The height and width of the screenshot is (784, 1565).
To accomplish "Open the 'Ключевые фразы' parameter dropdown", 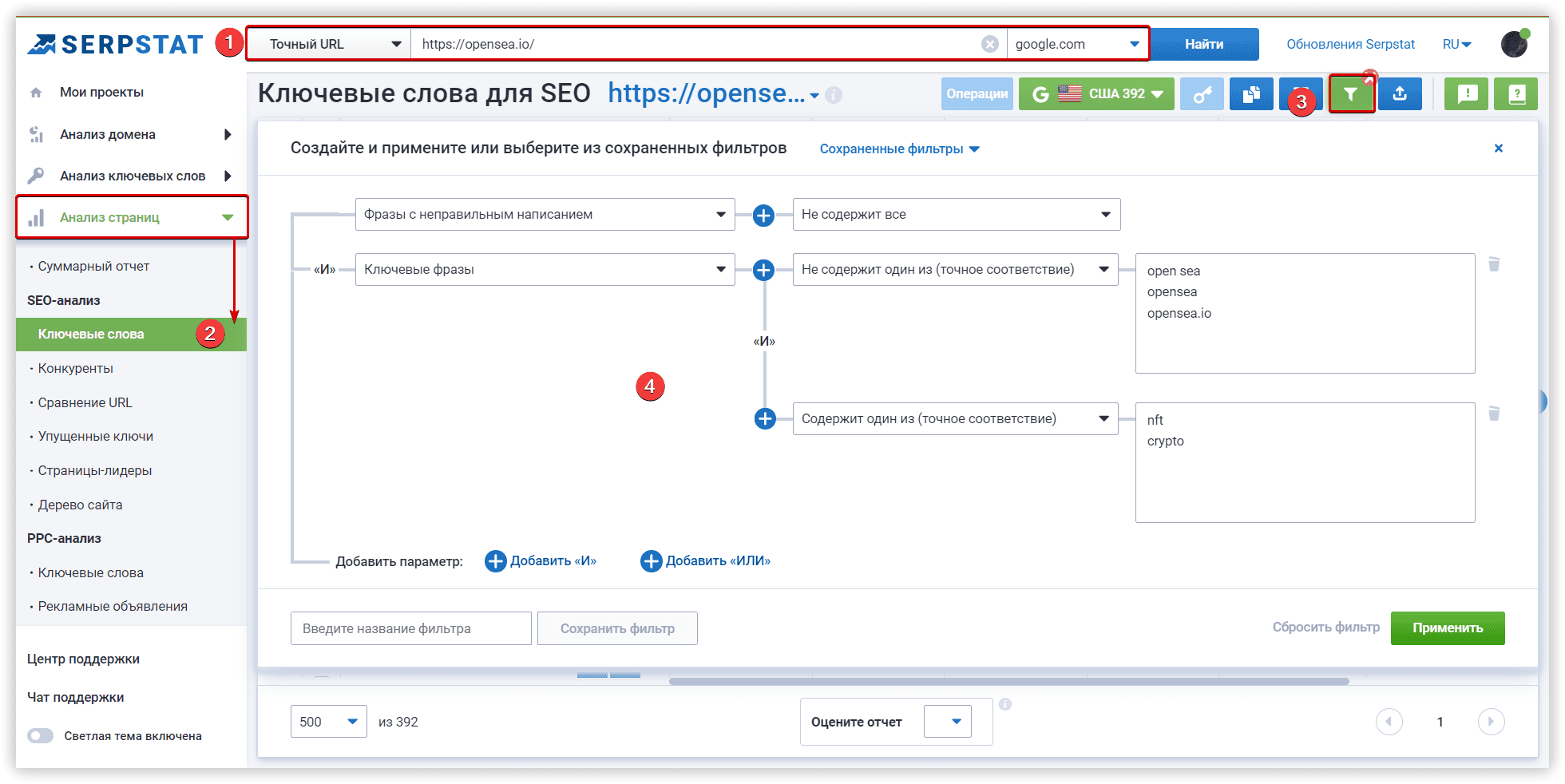I will coord(545,270).
